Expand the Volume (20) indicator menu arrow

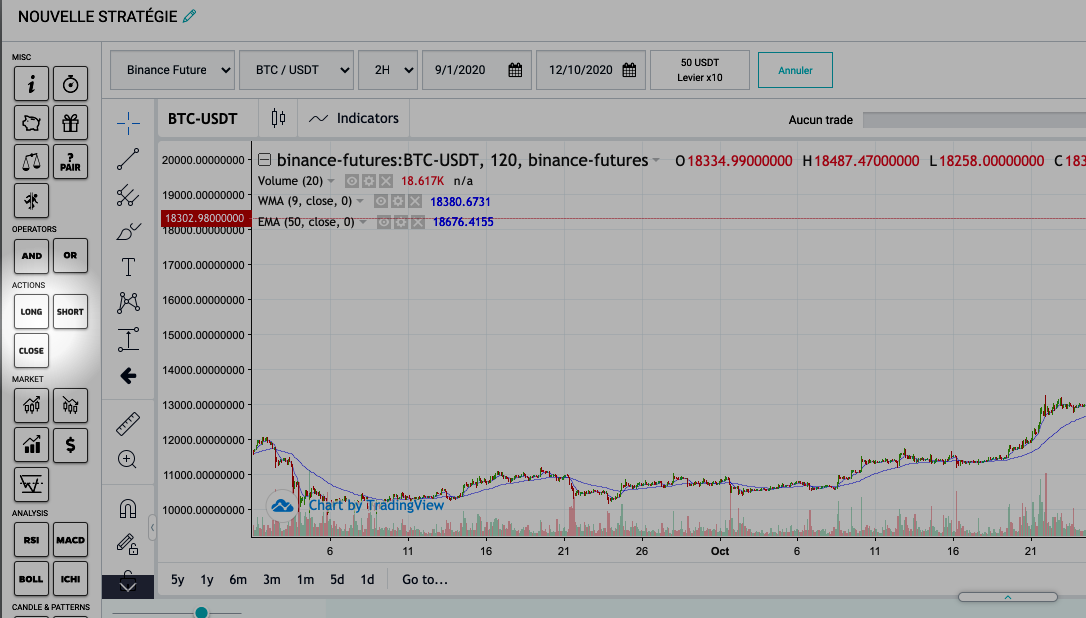coord(331,182)
